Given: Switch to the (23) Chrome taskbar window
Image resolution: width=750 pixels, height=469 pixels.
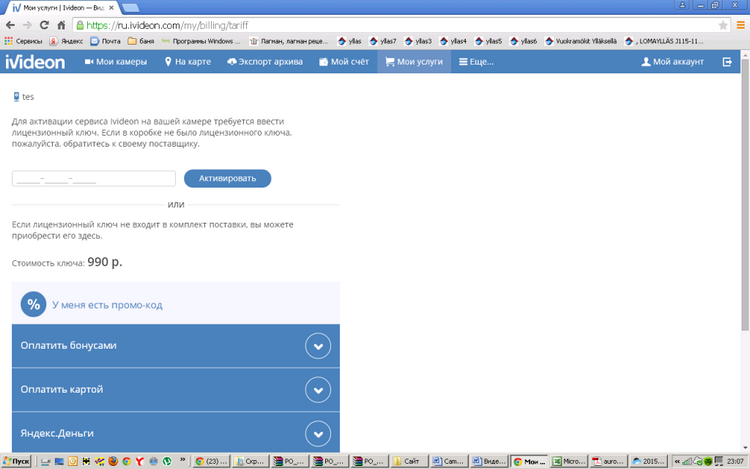Looking at the screenshot, I should point(211,461).
